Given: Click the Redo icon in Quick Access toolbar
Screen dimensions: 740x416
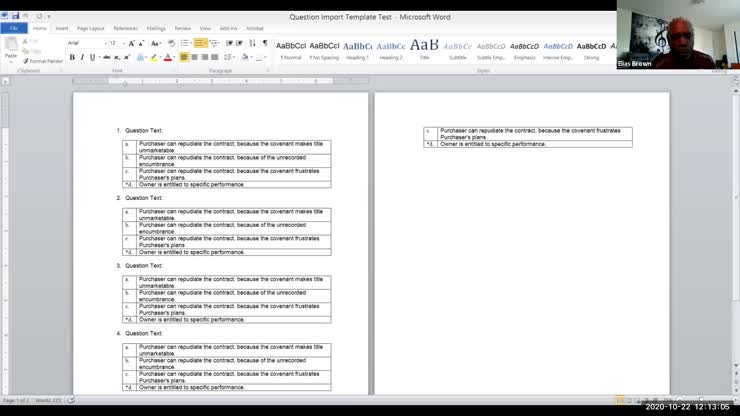Looking at the screenshot, I should click(x=39, y=16).
